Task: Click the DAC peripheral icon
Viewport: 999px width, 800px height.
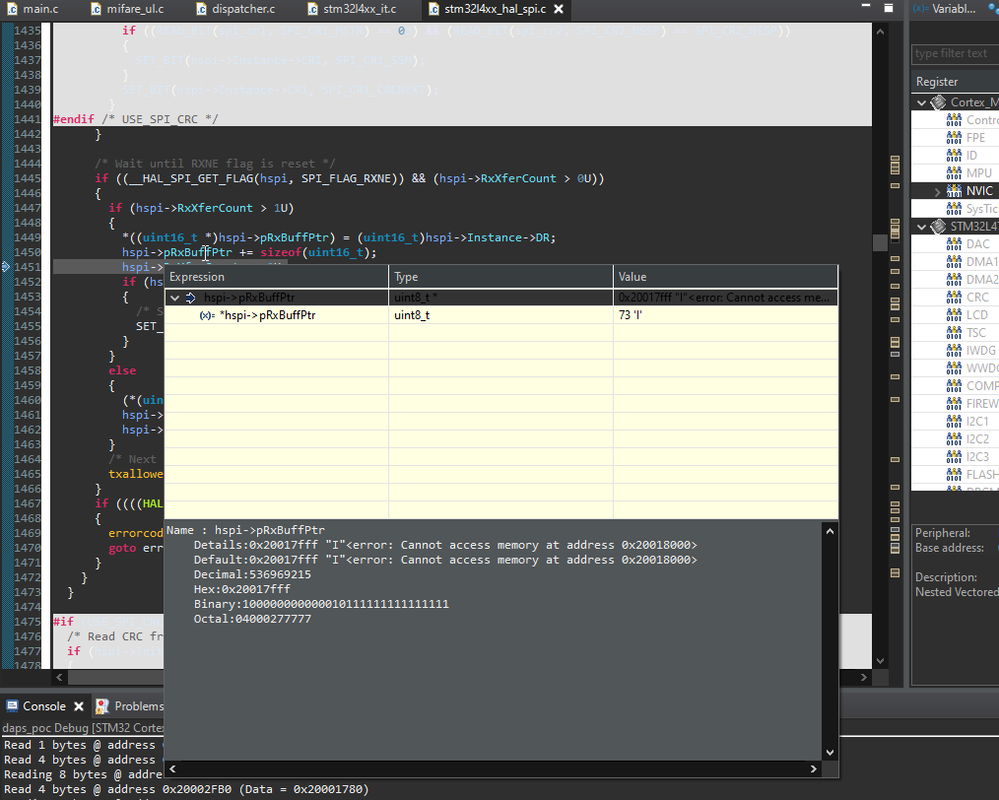Action: 954,244
